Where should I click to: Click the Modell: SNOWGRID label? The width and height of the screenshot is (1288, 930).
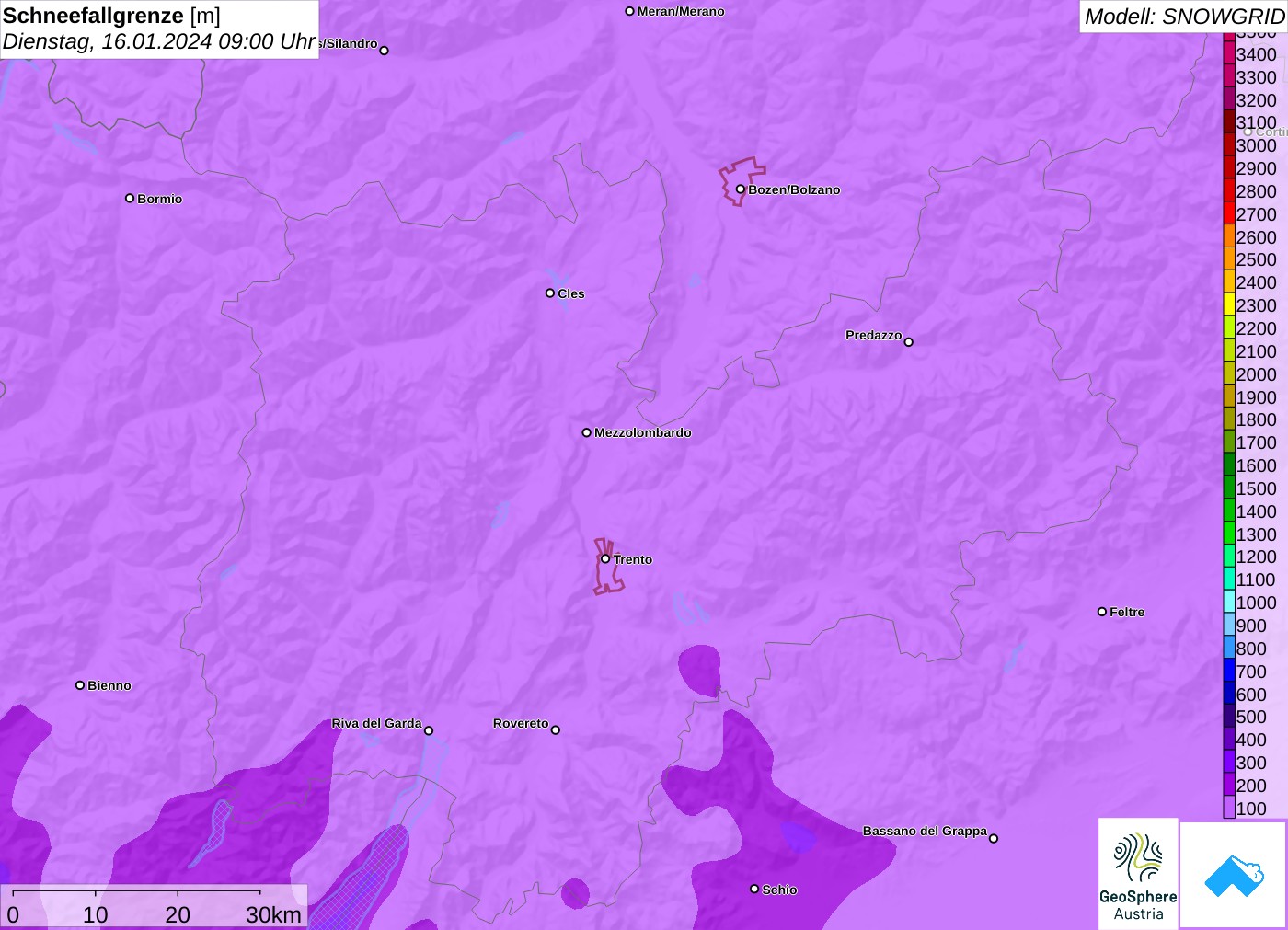point(1184,17)
